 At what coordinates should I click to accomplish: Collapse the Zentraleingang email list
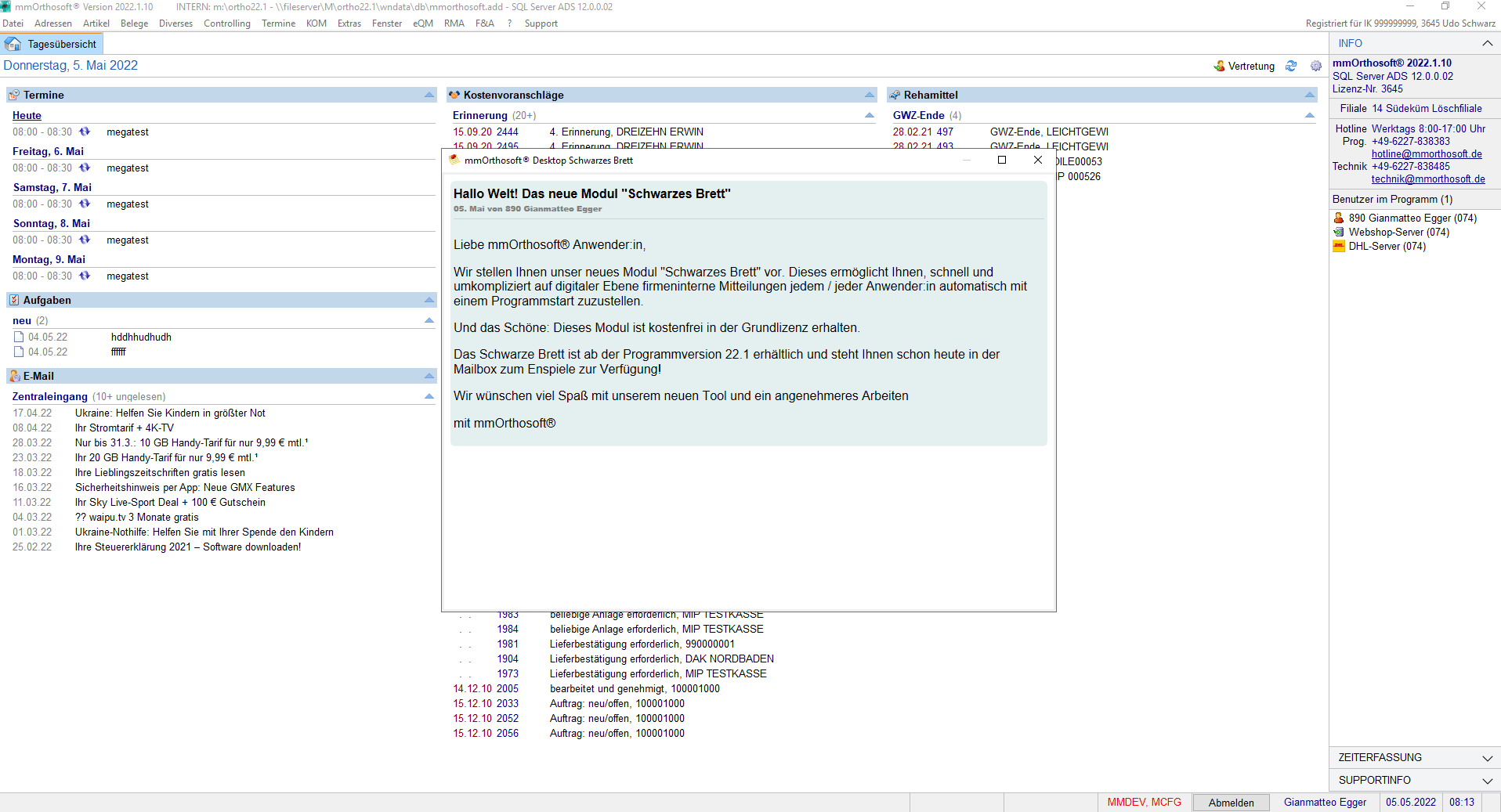click(x=429, y=396)
